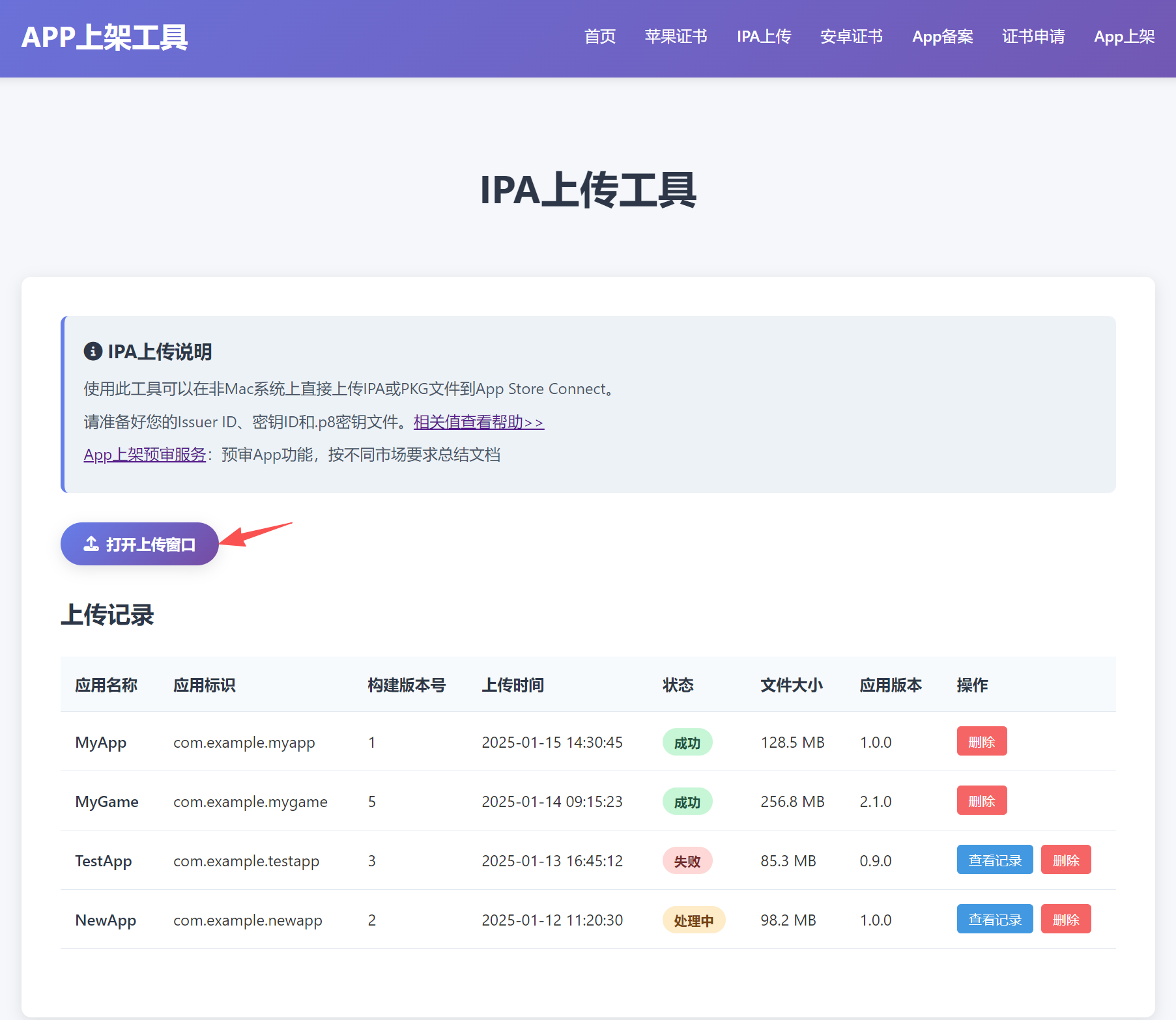Click the 失败 status badge for TestApp
1176x1020 pixels.
687,861
